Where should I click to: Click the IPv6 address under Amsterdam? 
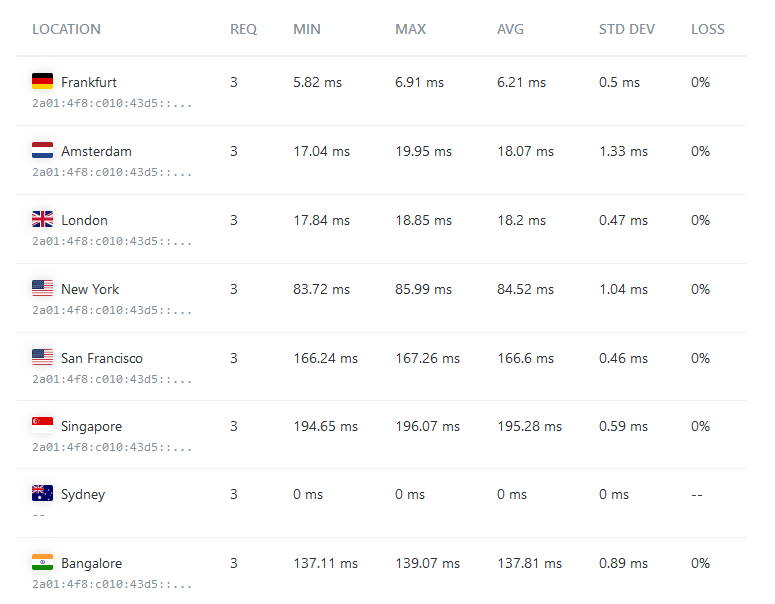(112, 172)
